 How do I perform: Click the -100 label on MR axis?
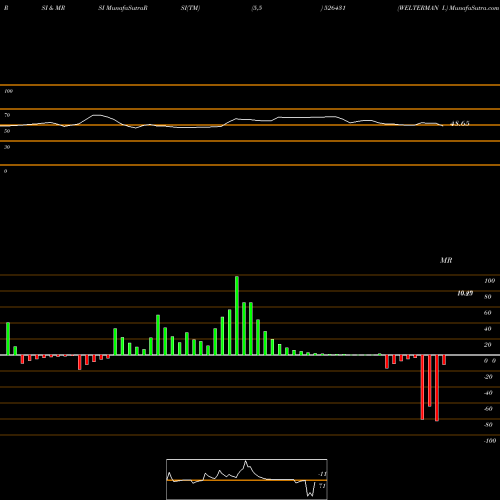tap(490, 441)
